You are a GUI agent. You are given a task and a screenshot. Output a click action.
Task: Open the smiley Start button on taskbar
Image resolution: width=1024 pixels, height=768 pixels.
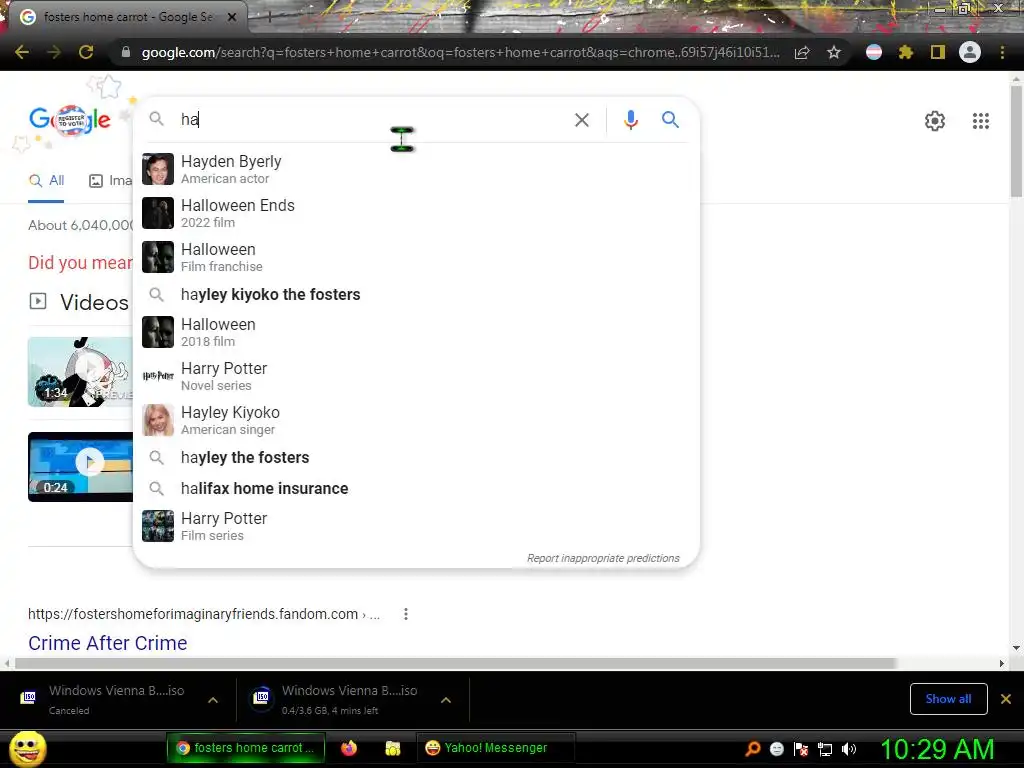pyautogui.click(x=28, y=748)
